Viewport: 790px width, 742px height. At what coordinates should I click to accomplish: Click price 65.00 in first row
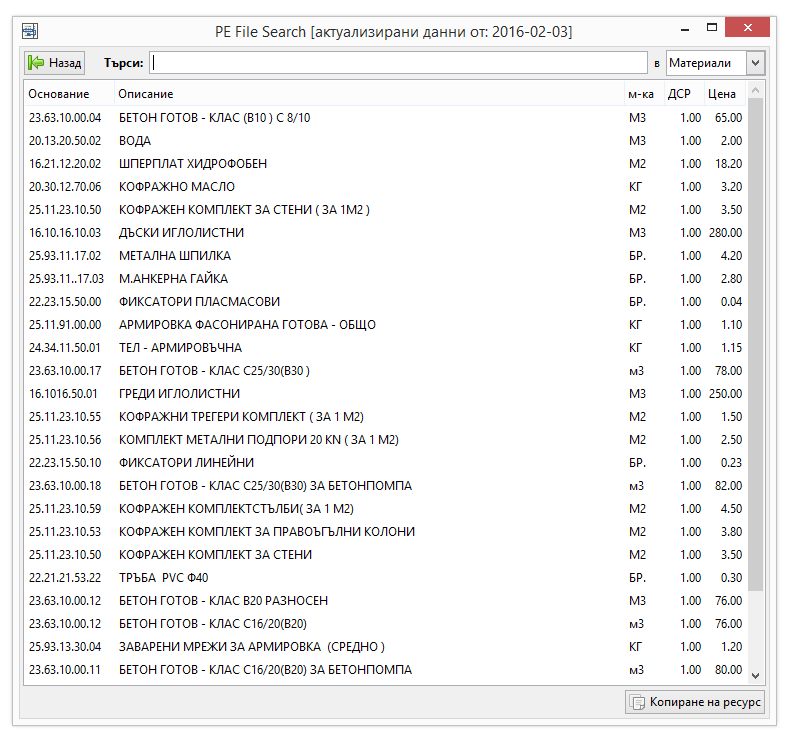[x=729, y=118]
